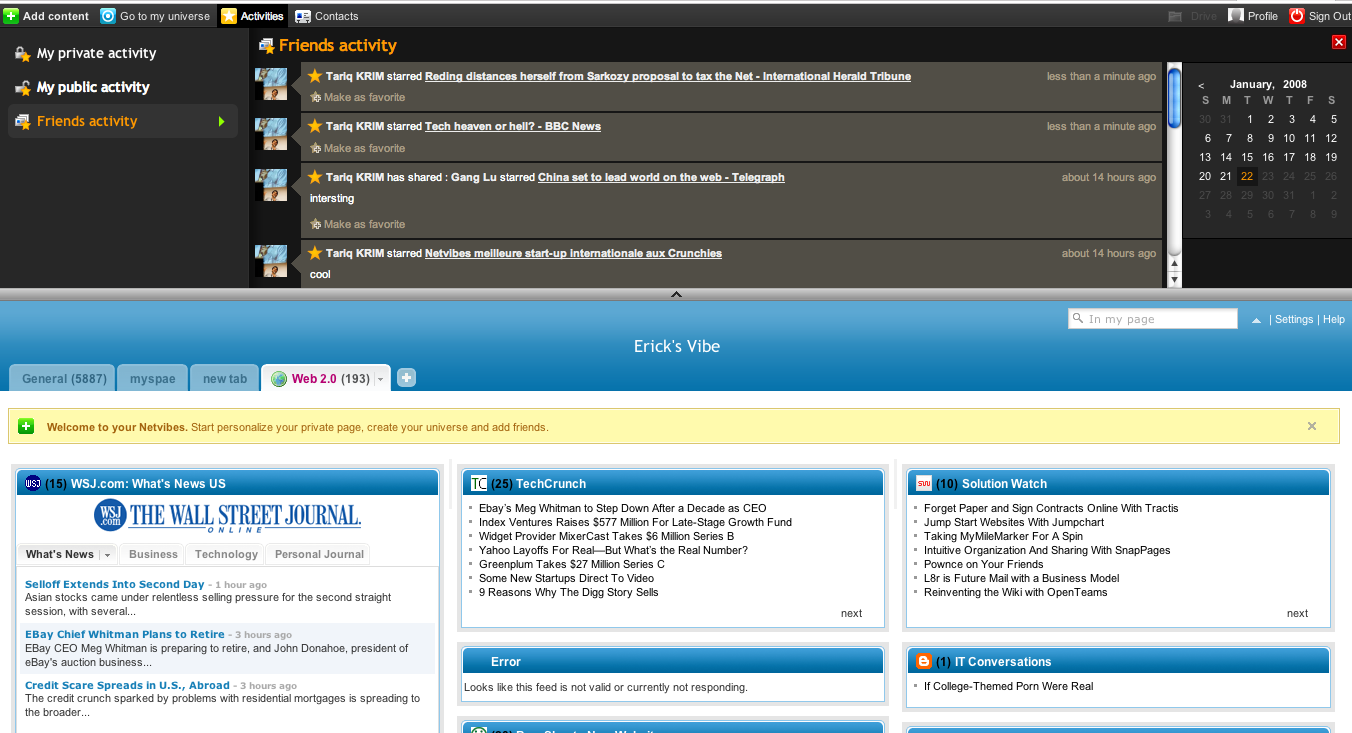
Task: Switch to the Business tab in WSJ widget
Action: coord(153,554)
